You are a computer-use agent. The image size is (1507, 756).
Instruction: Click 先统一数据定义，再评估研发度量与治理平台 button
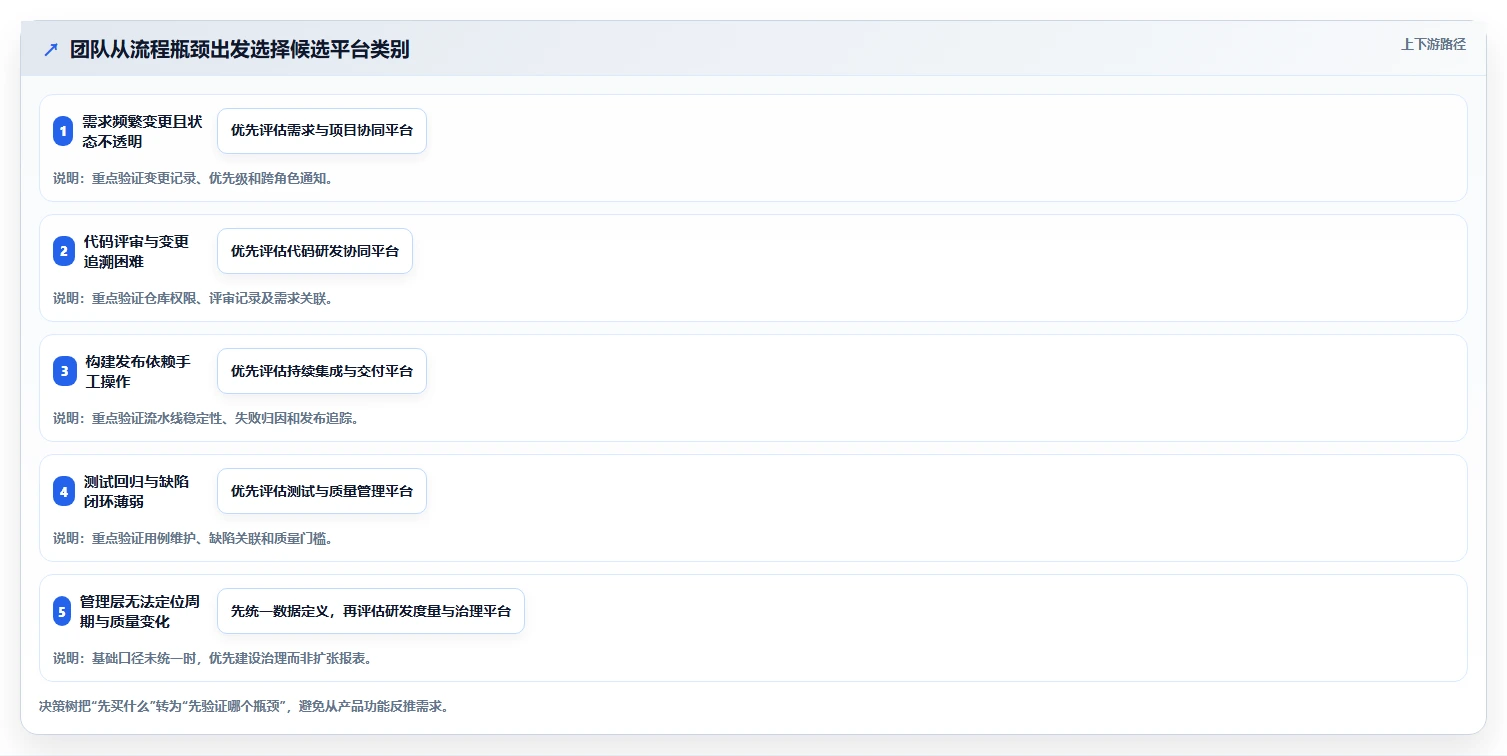tap(371, 611)
